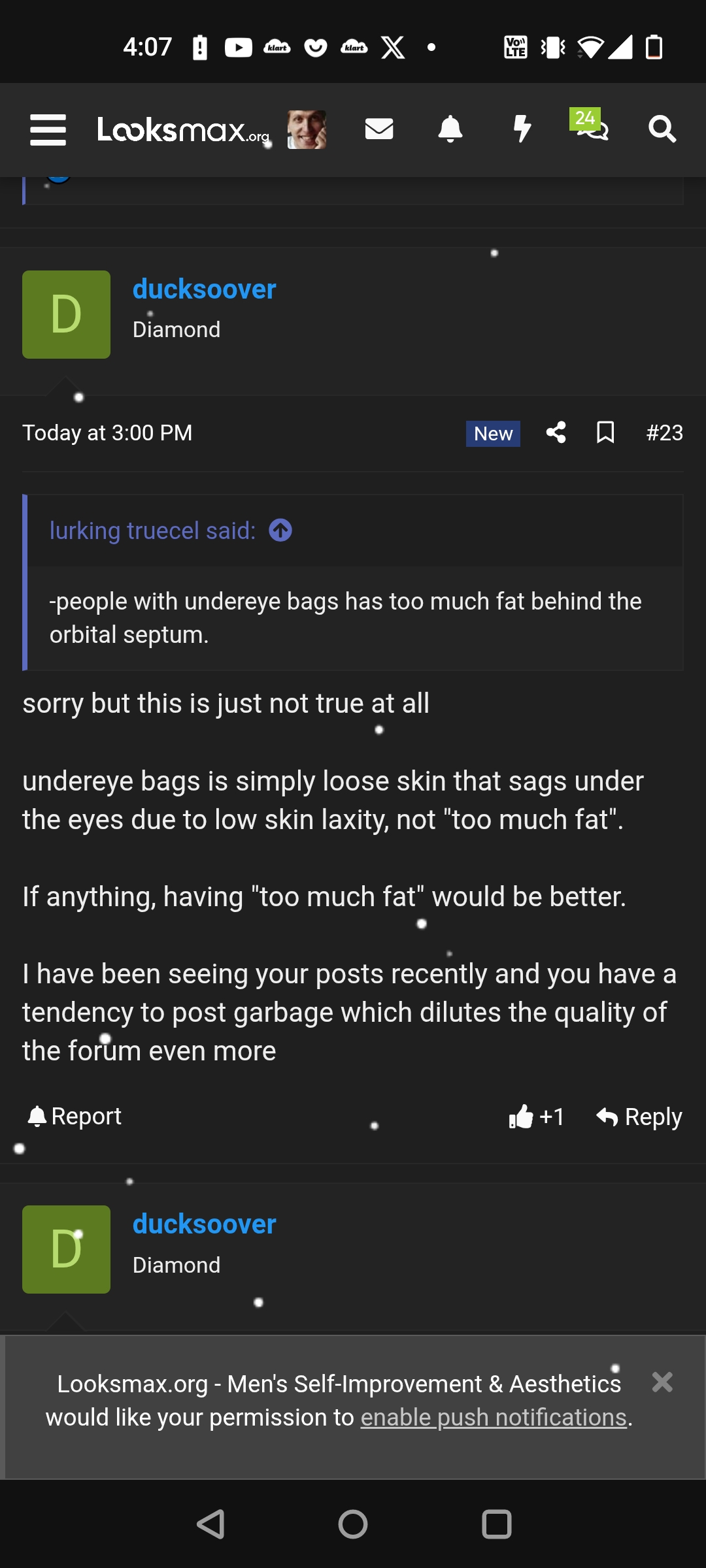
Task: Open post permalink #23
Action: click(x=664, y=433)
